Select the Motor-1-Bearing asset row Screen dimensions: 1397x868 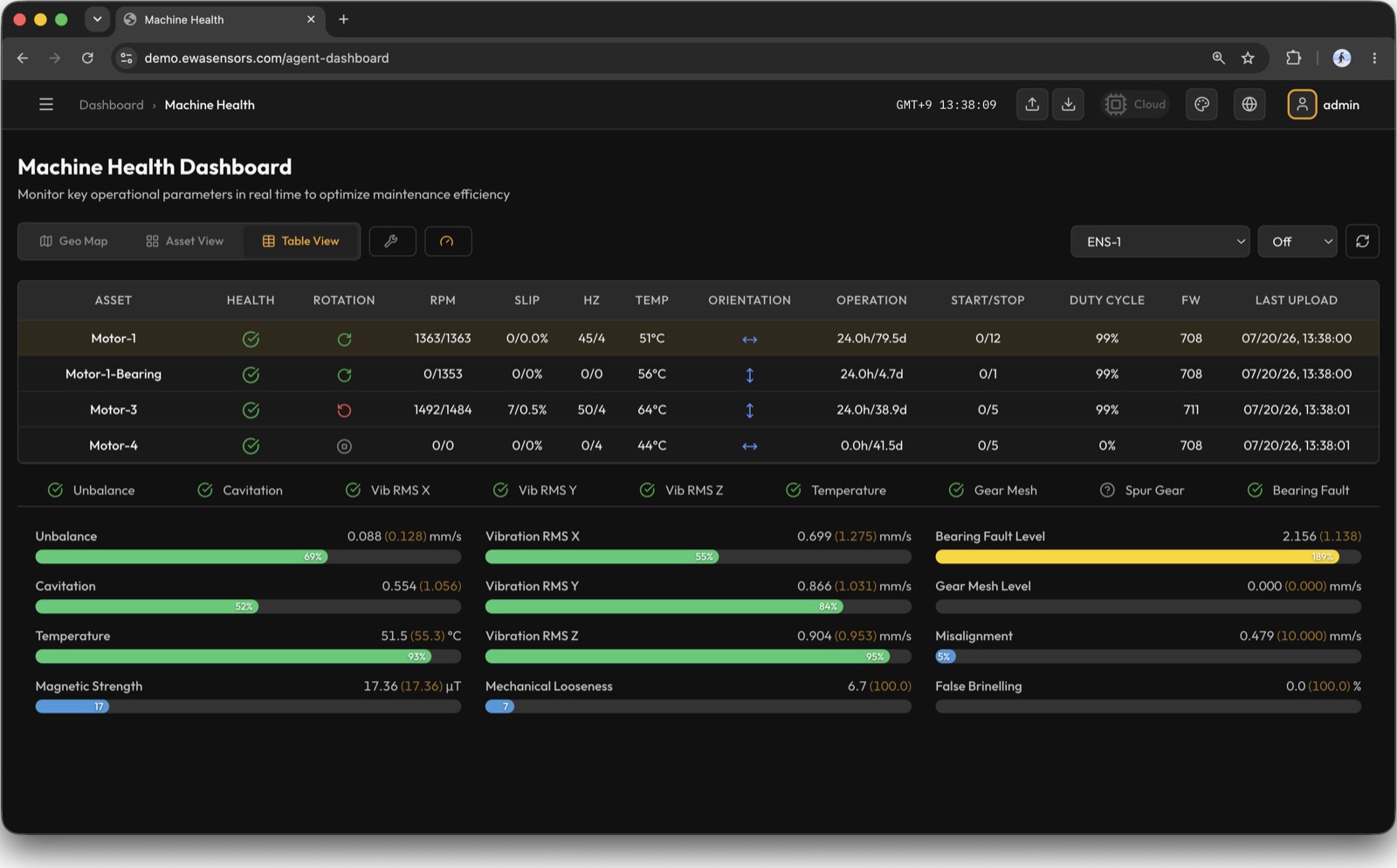pyautogui.click(x=698, y=375)
